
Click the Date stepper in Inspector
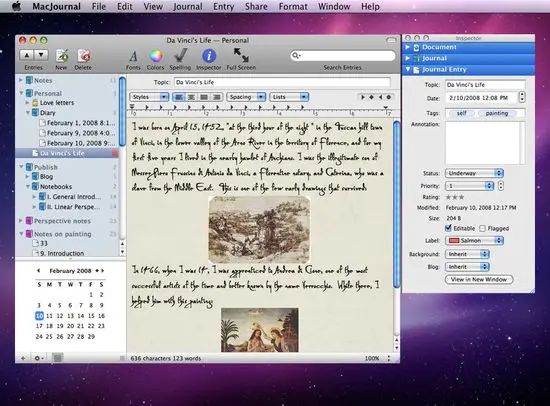tap(522, 97)
